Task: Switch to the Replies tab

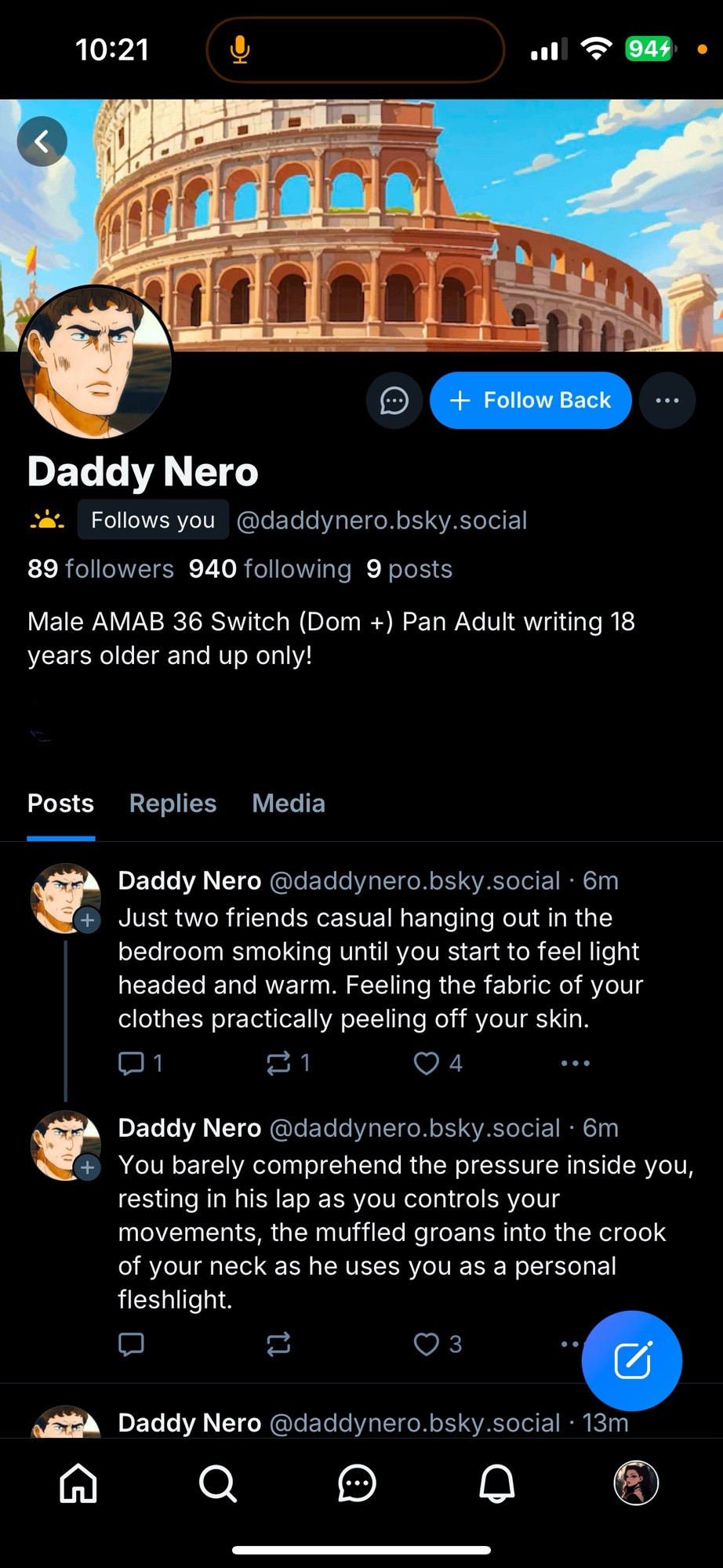Action: point(173,803)
